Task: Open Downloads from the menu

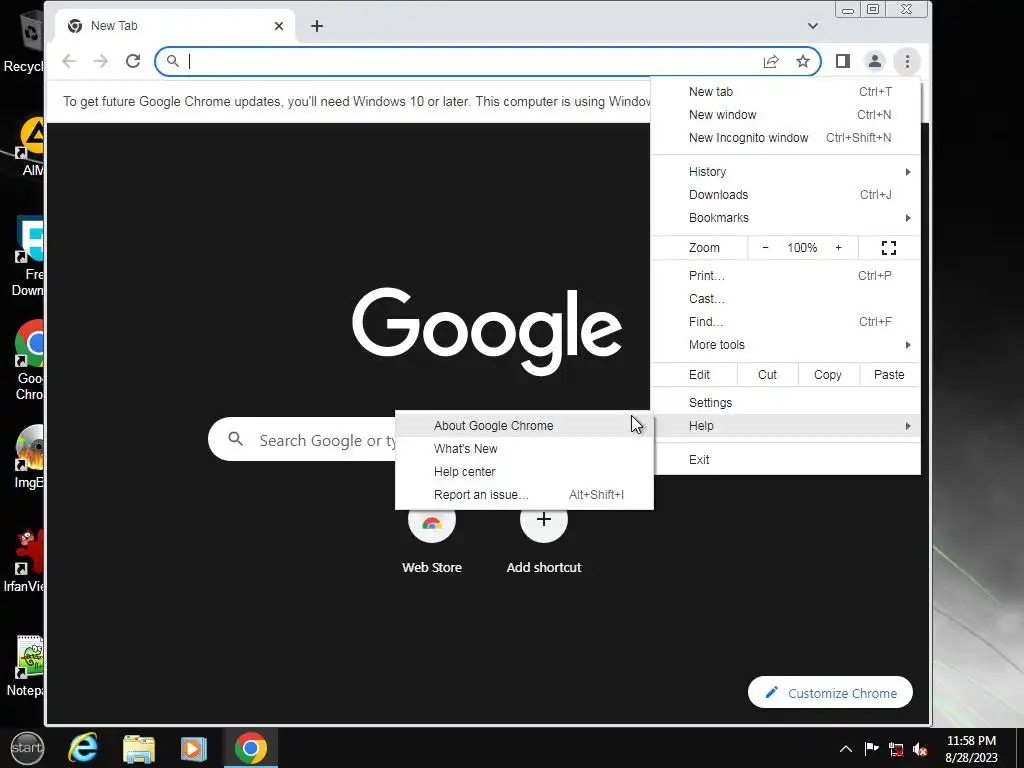Action: (786, 195)
